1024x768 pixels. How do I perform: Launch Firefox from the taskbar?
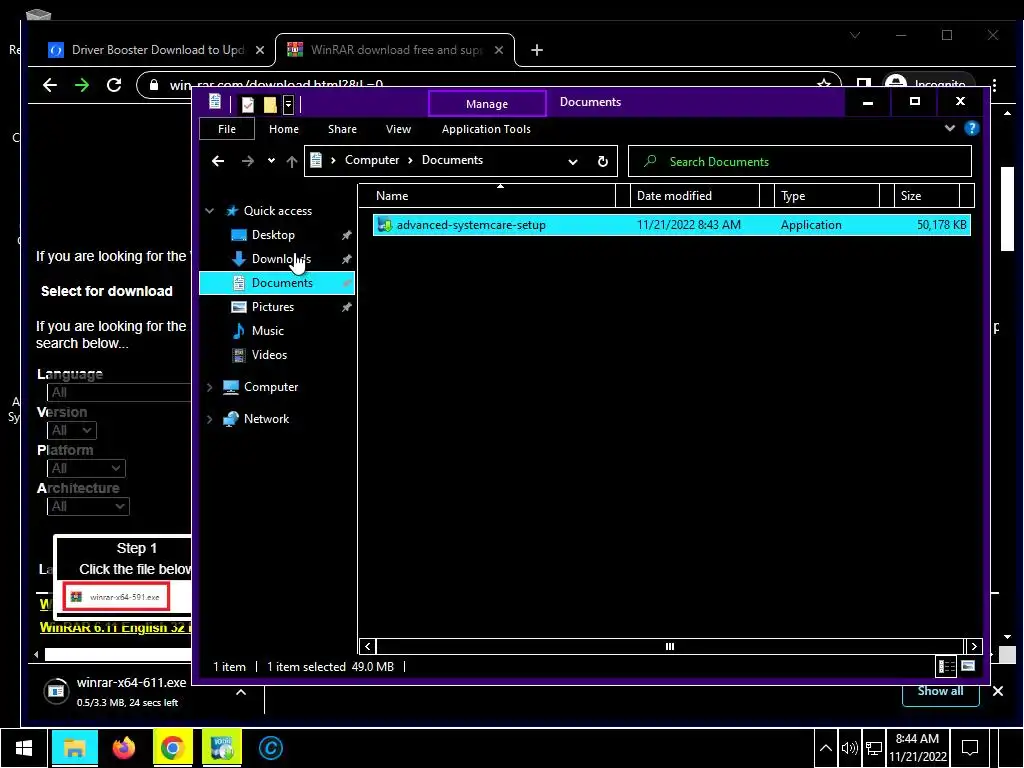point(123,748)
